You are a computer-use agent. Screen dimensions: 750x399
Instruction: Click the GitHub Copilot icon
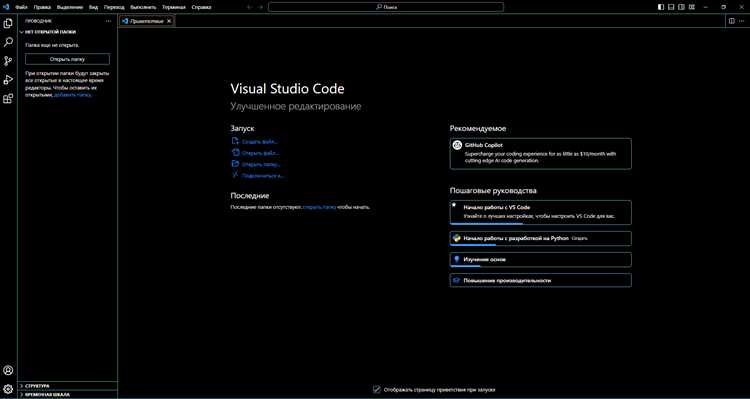click(457, 145)
